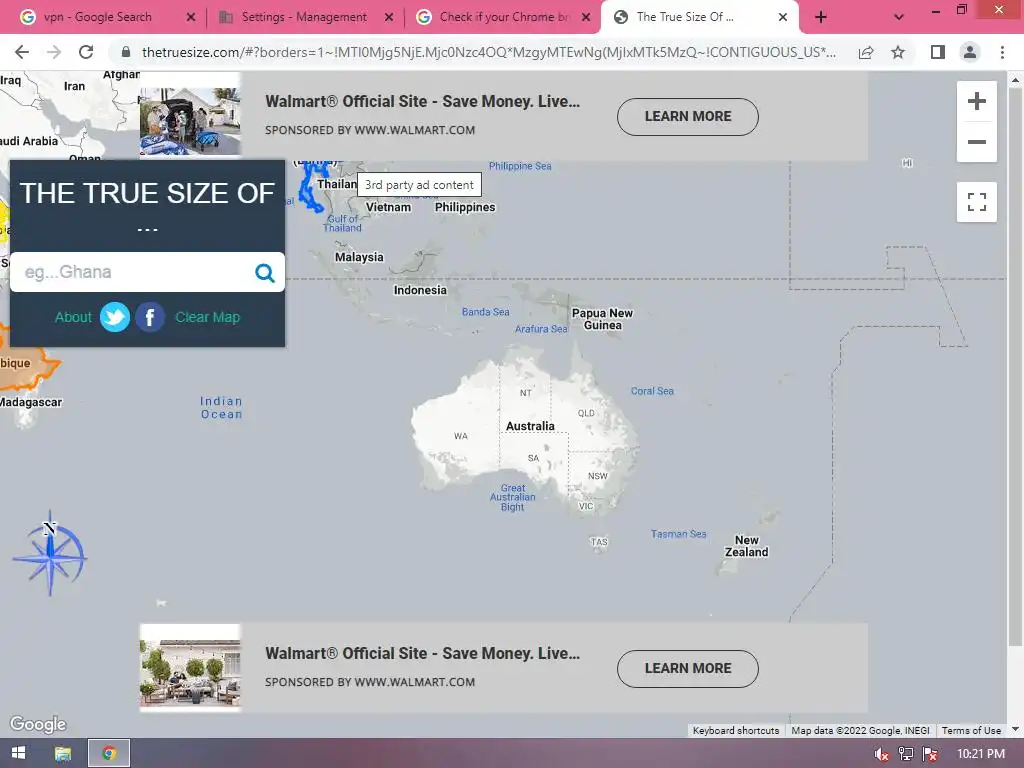Viewport: 1024px width, 768px height.
Task: Switch to vpn - Google Search tab
Action: (x=98, y=17)
